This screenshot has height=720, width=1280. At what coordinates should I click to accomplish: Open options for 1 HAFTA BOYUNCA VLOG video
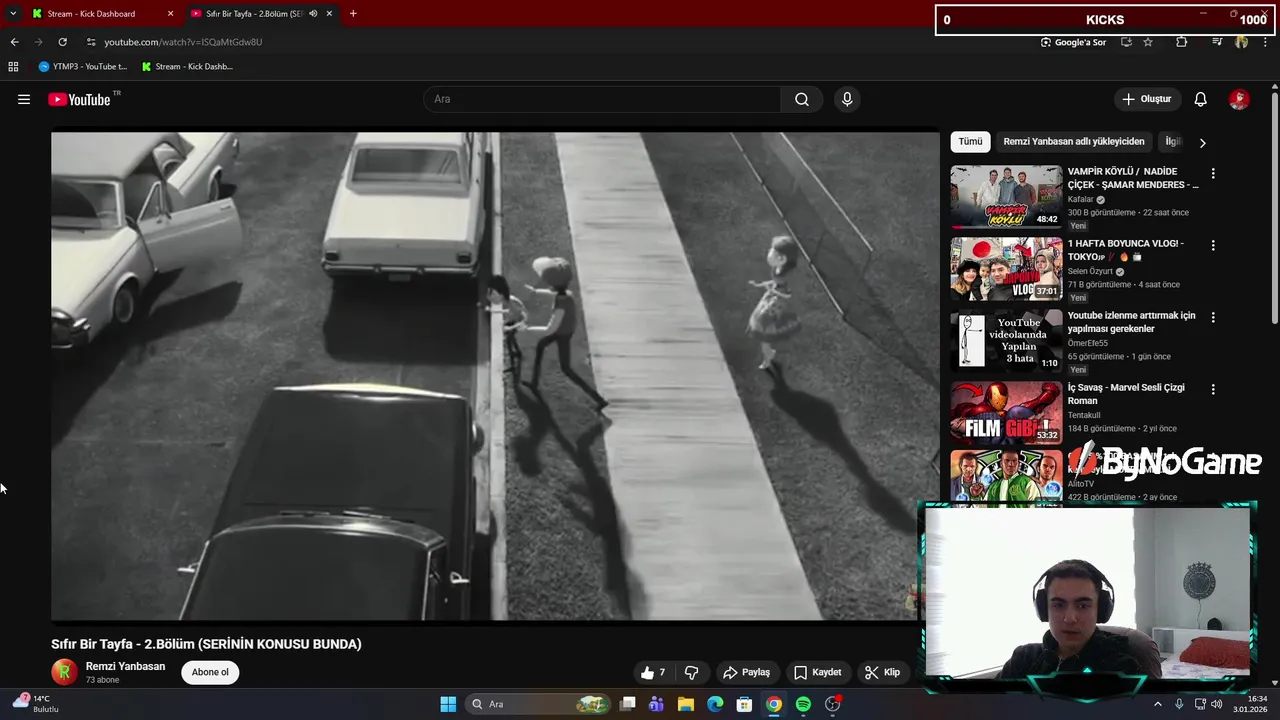pyautogui.click(x=1213, y=245)
